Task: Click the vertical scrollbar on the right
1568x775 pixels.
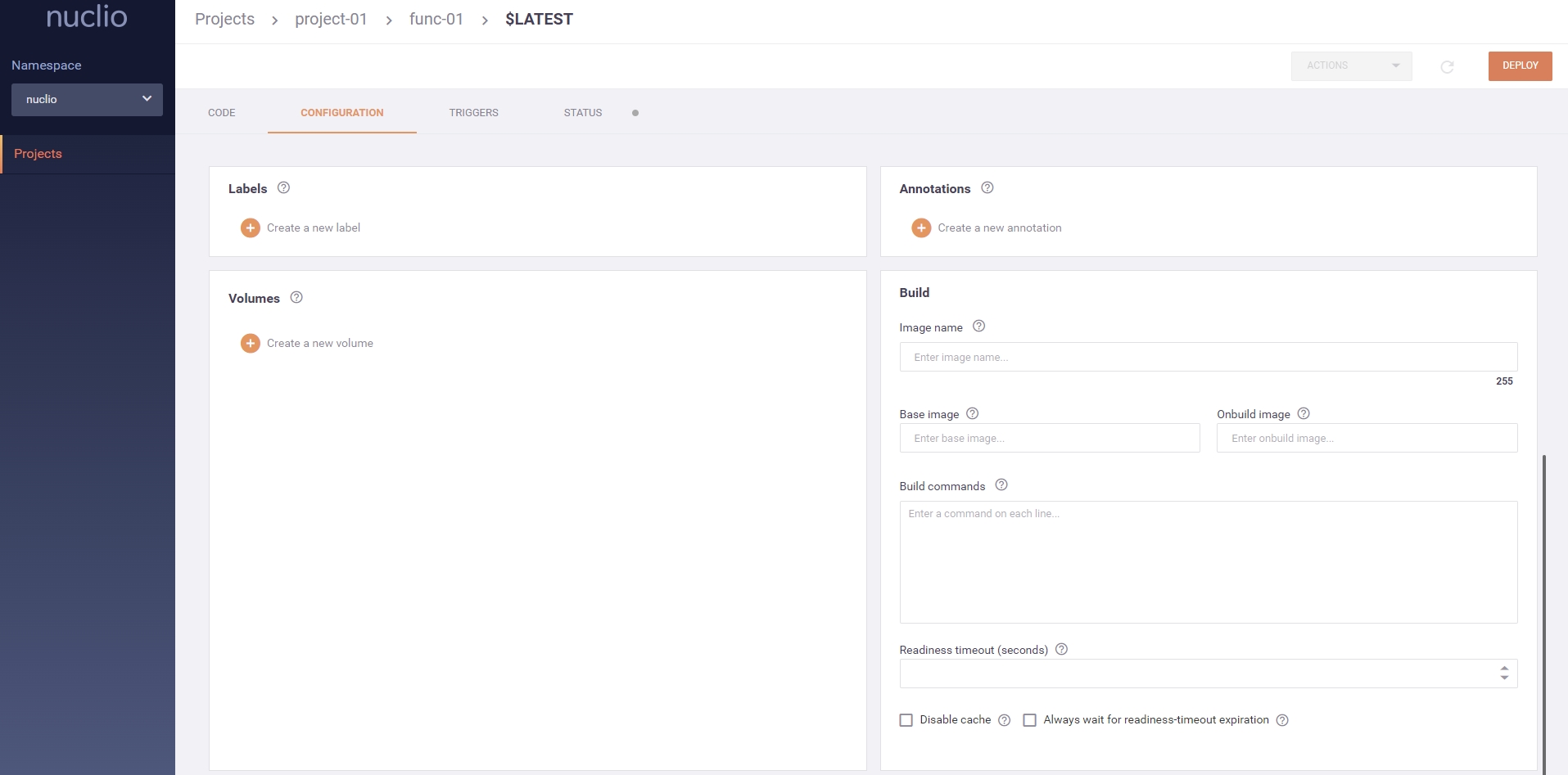Action: [x=1544, y=614]
